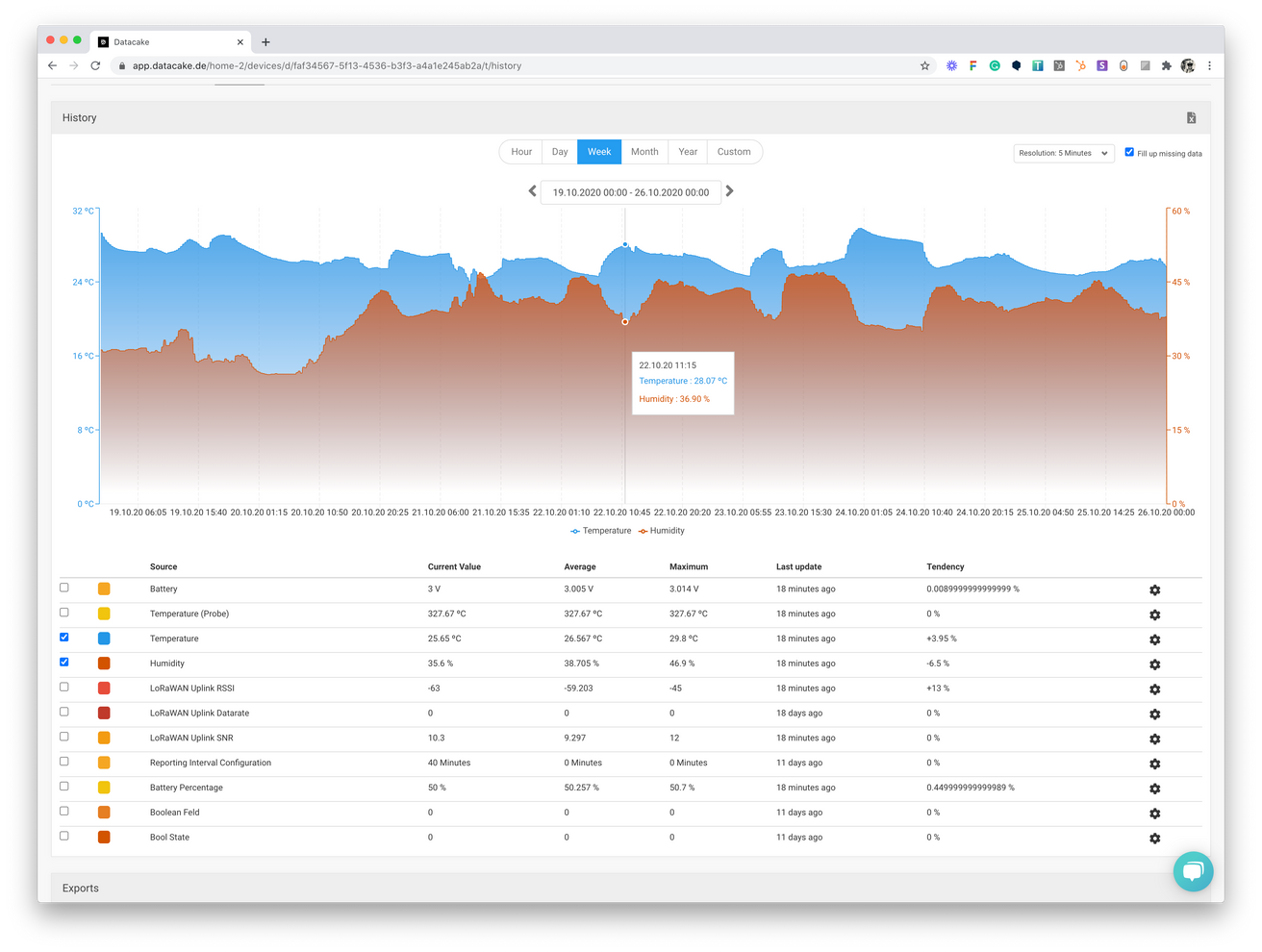1262x952 pixels.
Task: Open settings gear for the Humidity row
Action: point(1154,664)
